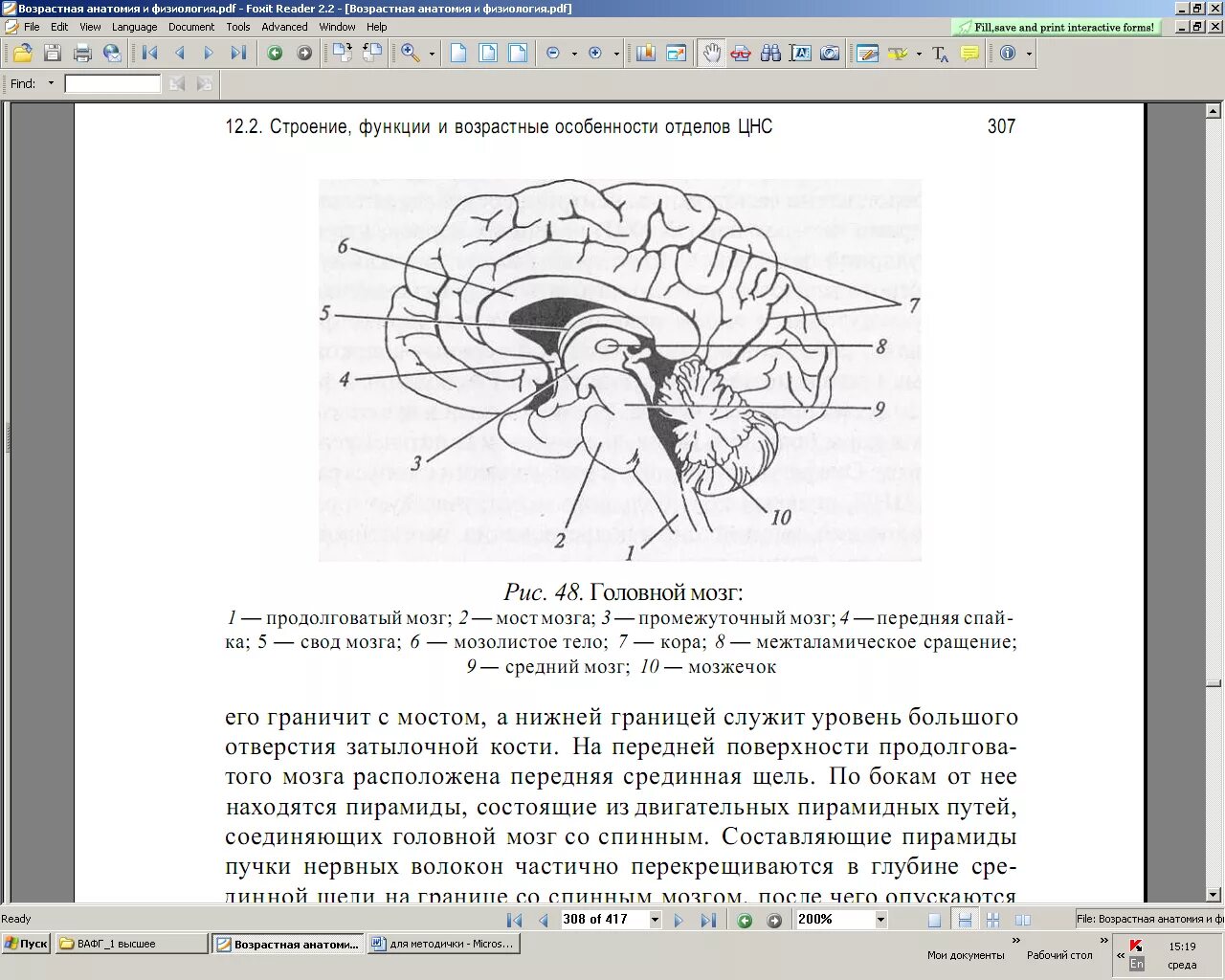Screen dimensions: 1225x980
Task: Open the Tools menu
Action: 238,27
